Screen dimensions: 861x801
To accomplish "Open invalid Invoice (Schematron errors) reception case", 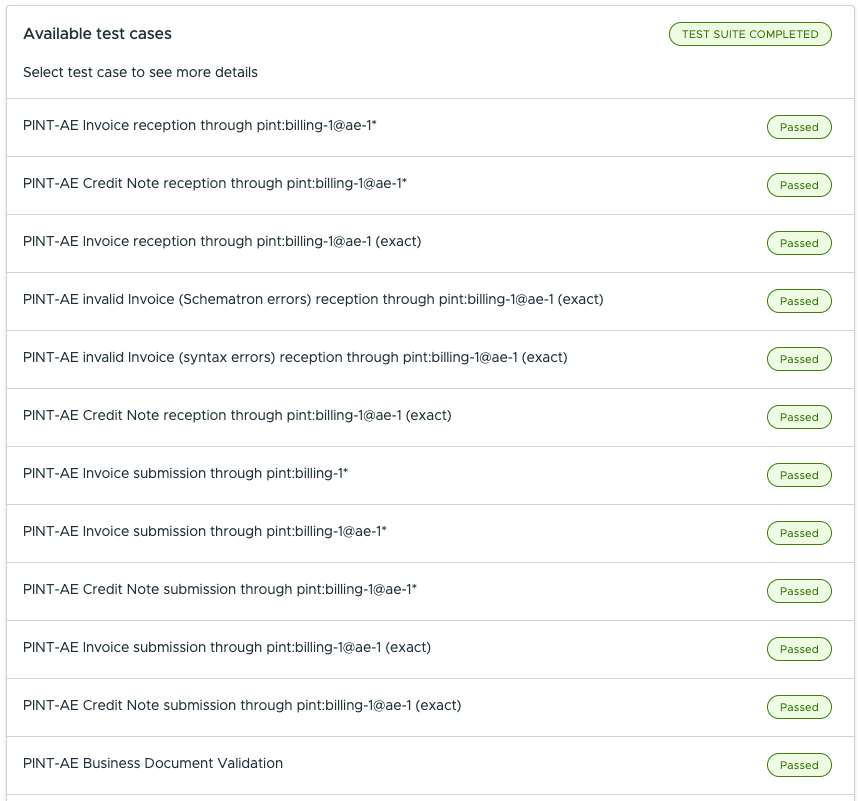I will tap(430, 301).
